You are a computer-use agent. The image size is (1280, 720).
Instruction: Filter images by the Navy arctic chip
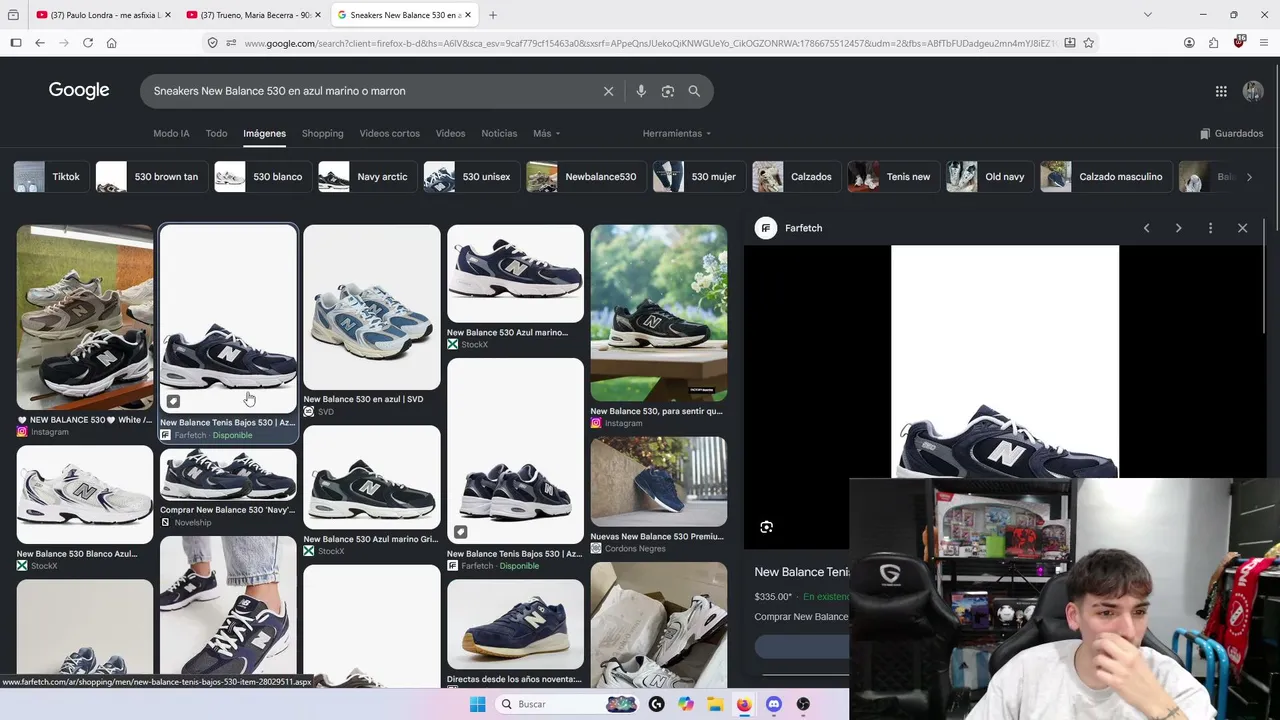coord(366,177)
